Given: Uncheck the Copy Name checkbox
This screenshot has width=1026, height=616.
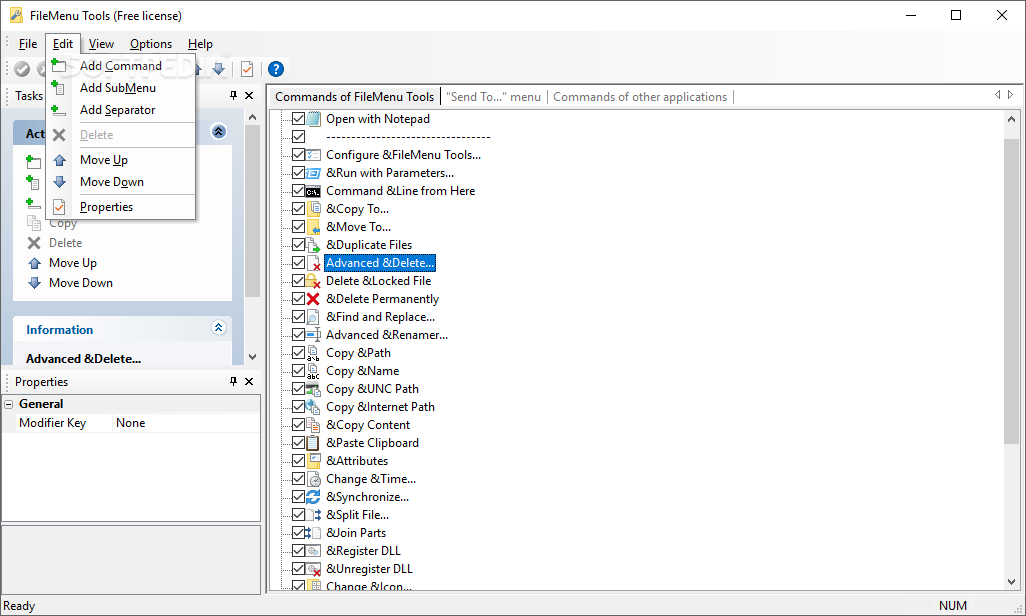Looking at the screenshot, I should point(298,371).
